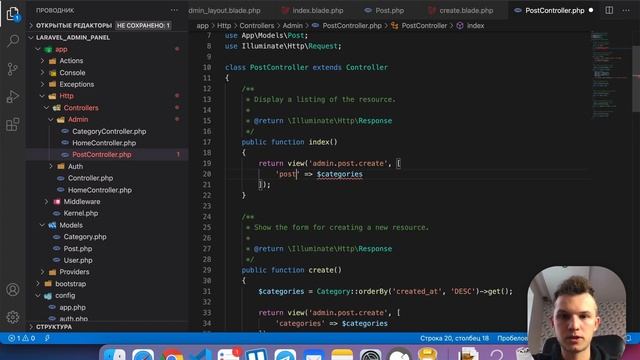Open VS Code icon in the Dock
The height and width of the screenshot is (360, 640).
[x=200, y=355]
